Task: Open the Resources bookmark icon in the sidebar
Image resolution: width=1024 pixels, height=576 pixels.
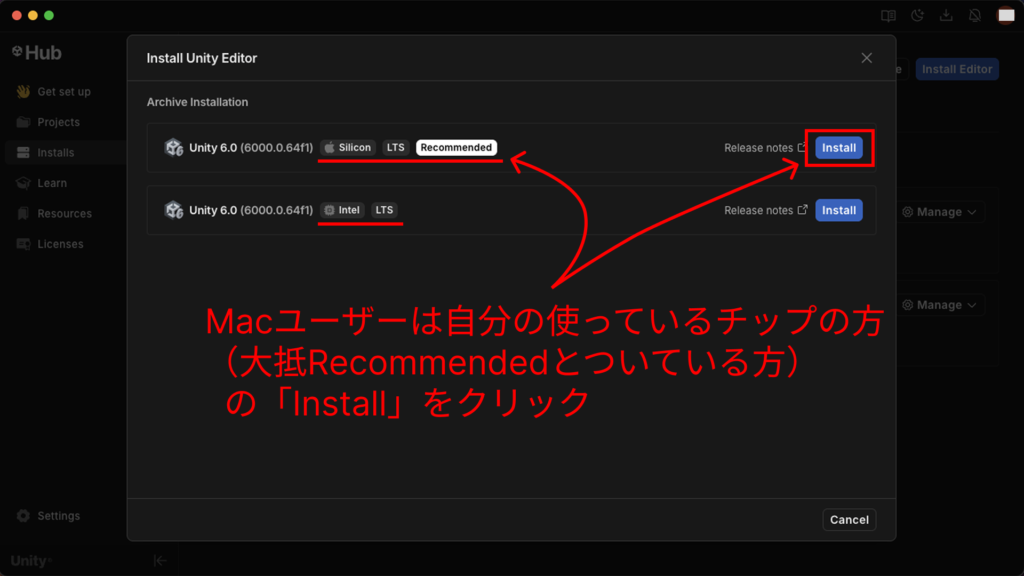Action: tap(24, 214)
